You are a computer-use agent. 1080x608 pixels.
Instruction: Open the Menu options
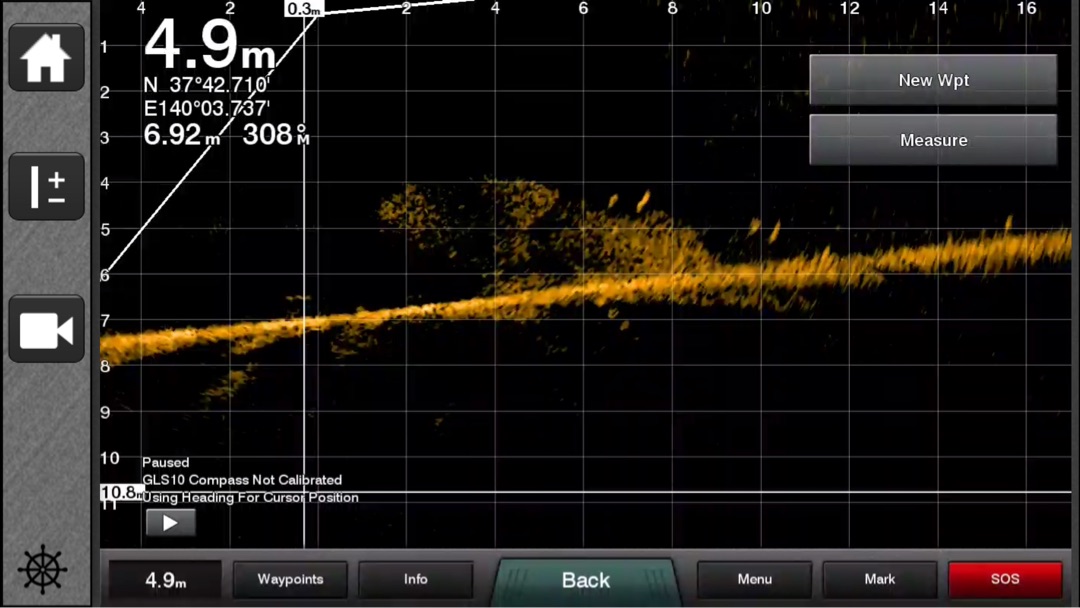754,580
